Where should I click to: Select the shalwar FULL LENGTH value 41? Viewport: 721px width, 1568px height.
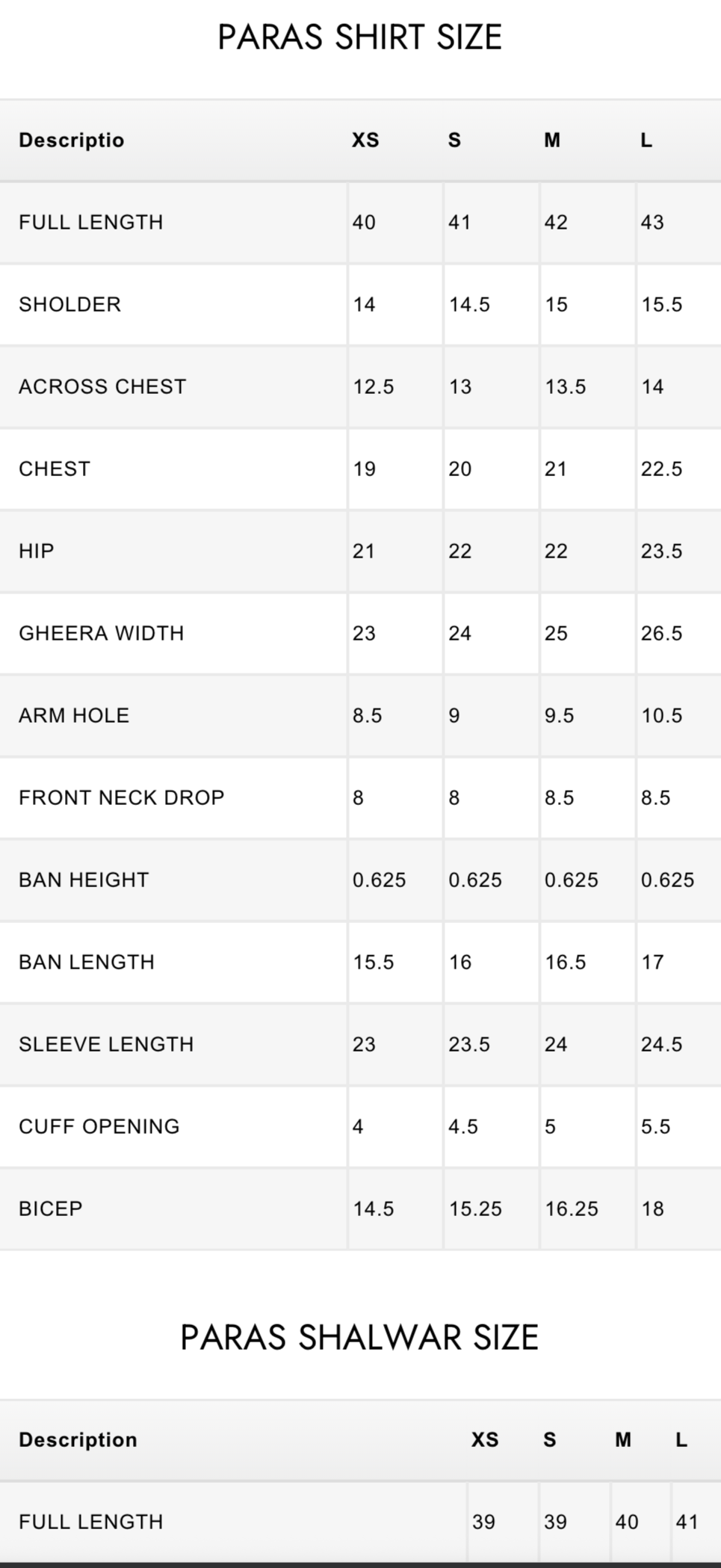tap(687, 1522)
